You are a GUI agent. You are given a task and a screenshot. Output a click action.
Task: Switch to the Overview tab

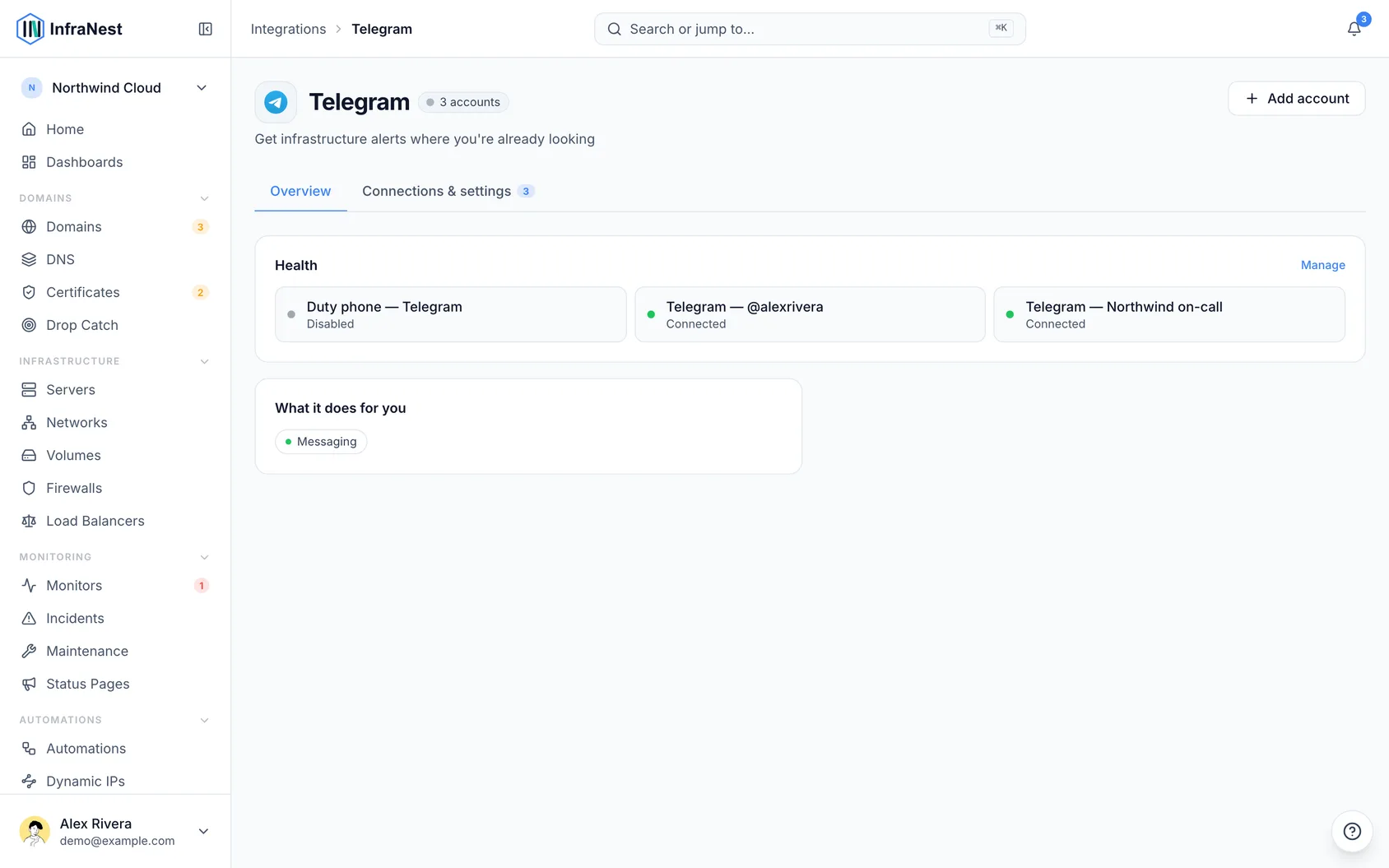tap(300, 191)
